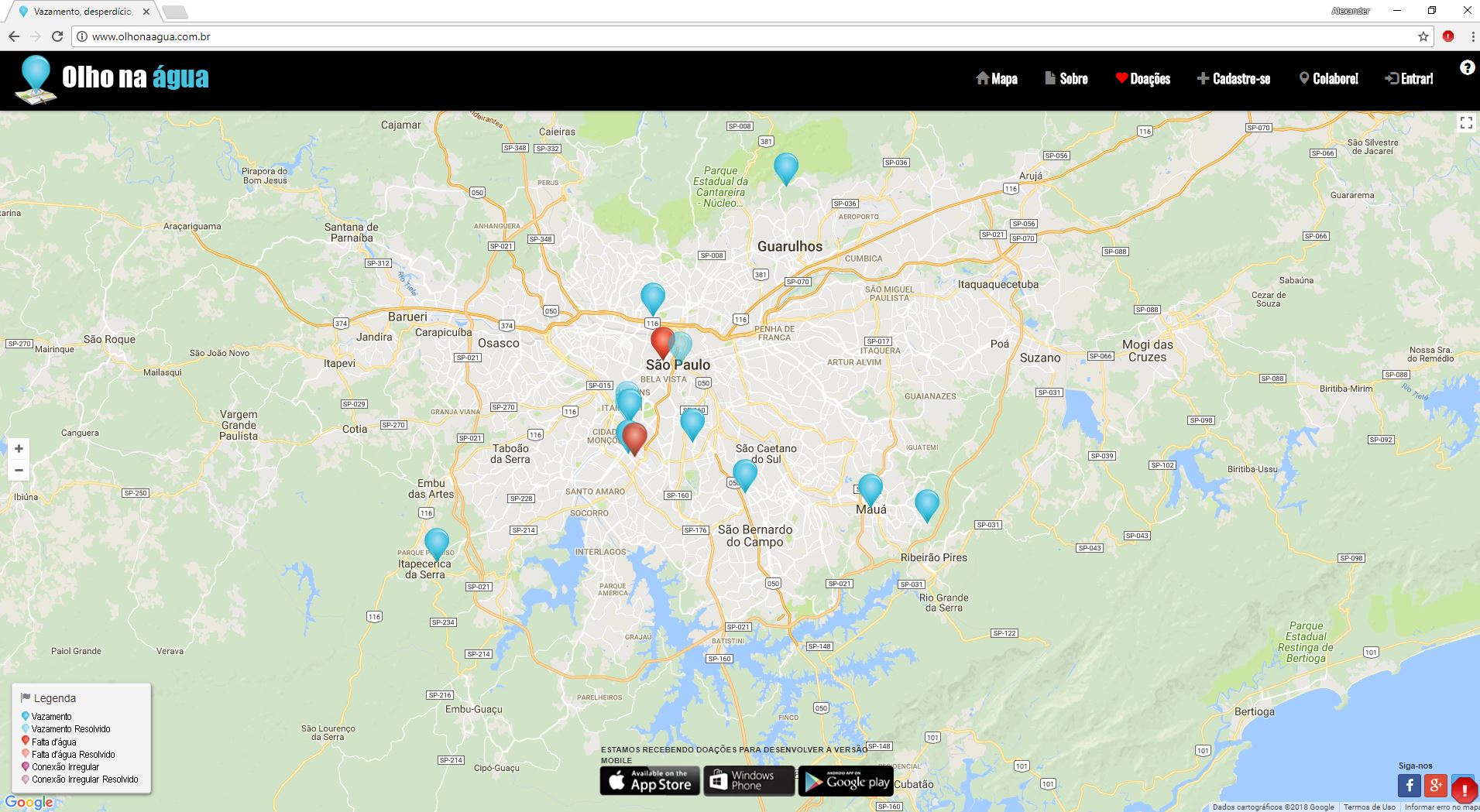This screenshot has width=1480, height=812.
Task: Click the leak marker at Itapecerica da Serra
Action: [437, 544]
